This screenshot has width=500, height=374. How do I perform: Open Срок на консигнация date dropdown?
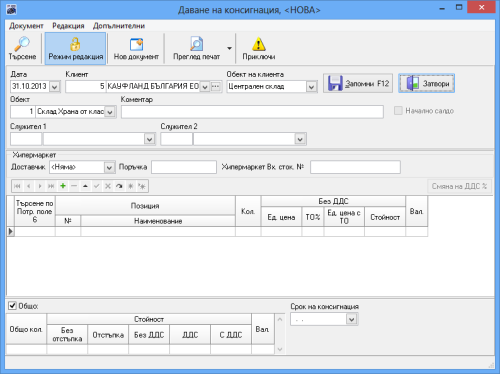pos(351,319)
